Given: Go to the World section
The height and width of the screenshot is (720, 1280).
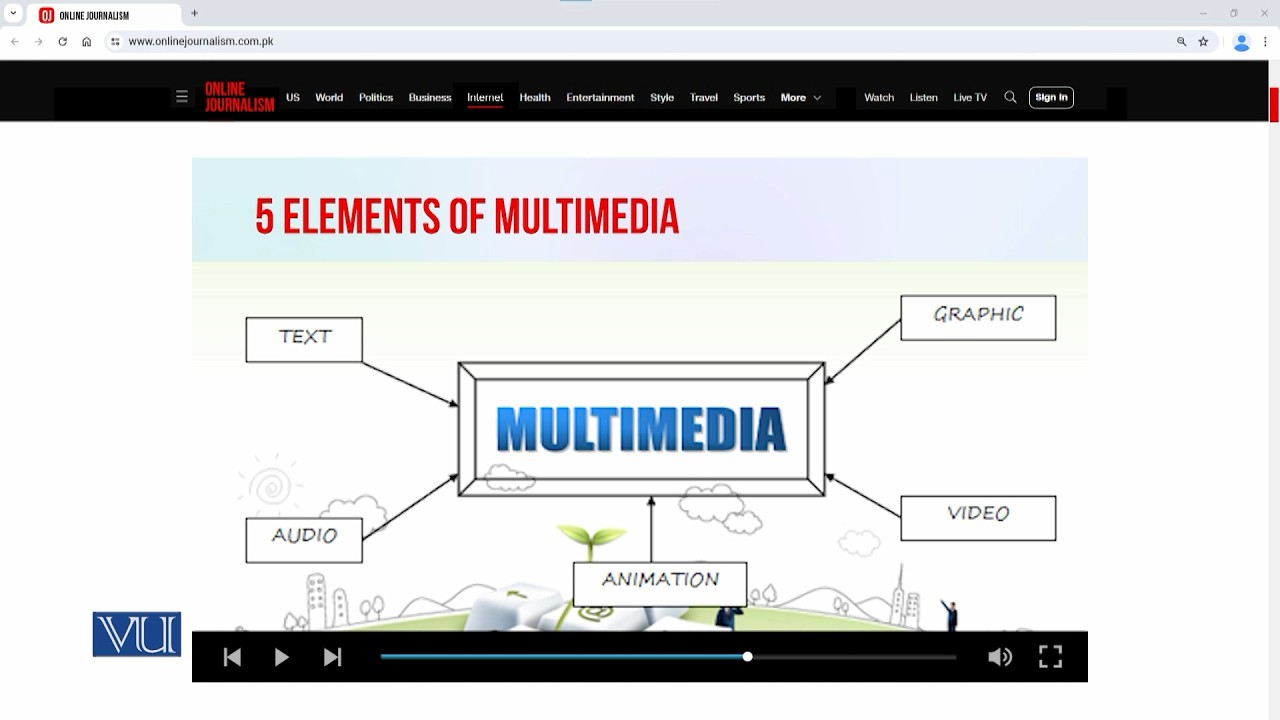Looking at the screenshot, I should point(329,97).
